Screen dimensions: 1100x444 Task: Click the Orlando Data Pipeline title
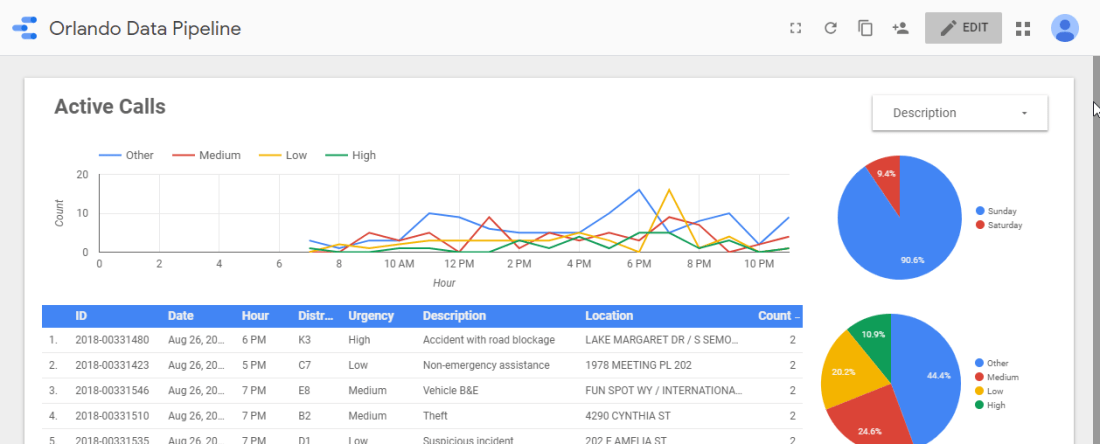click(145, 28)
